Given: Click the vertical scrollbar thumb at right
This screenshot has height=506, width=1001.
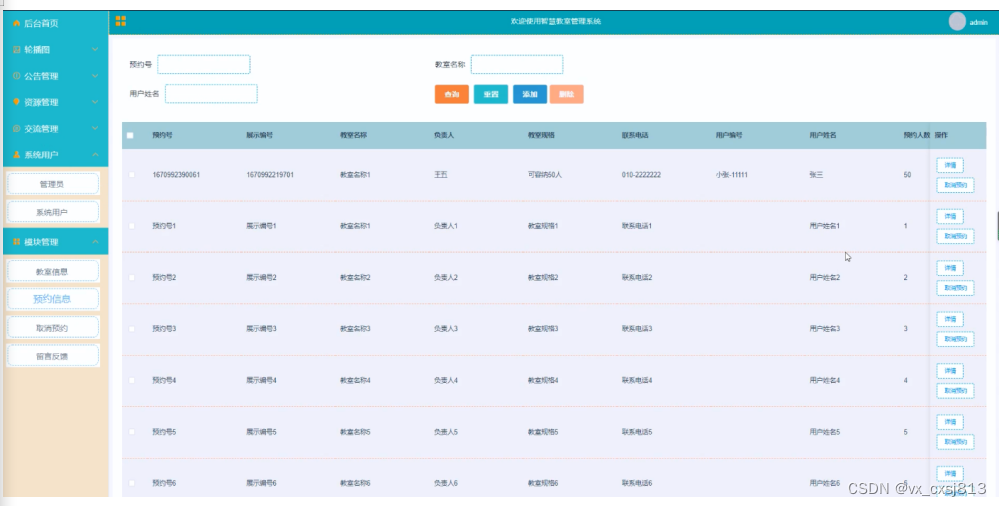Looking at the screenshot, I should point(998,225).
